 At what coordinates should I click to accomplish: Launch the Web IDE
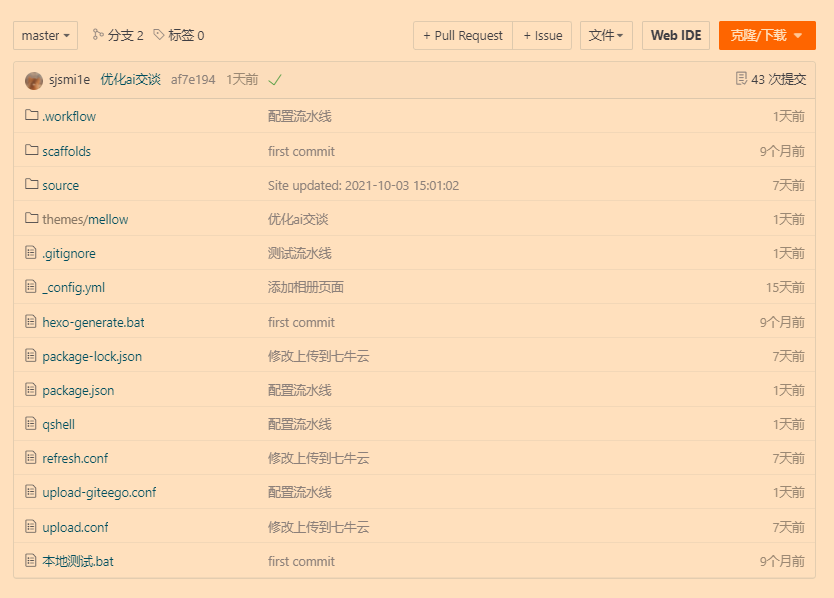click(x=676, y=35)
